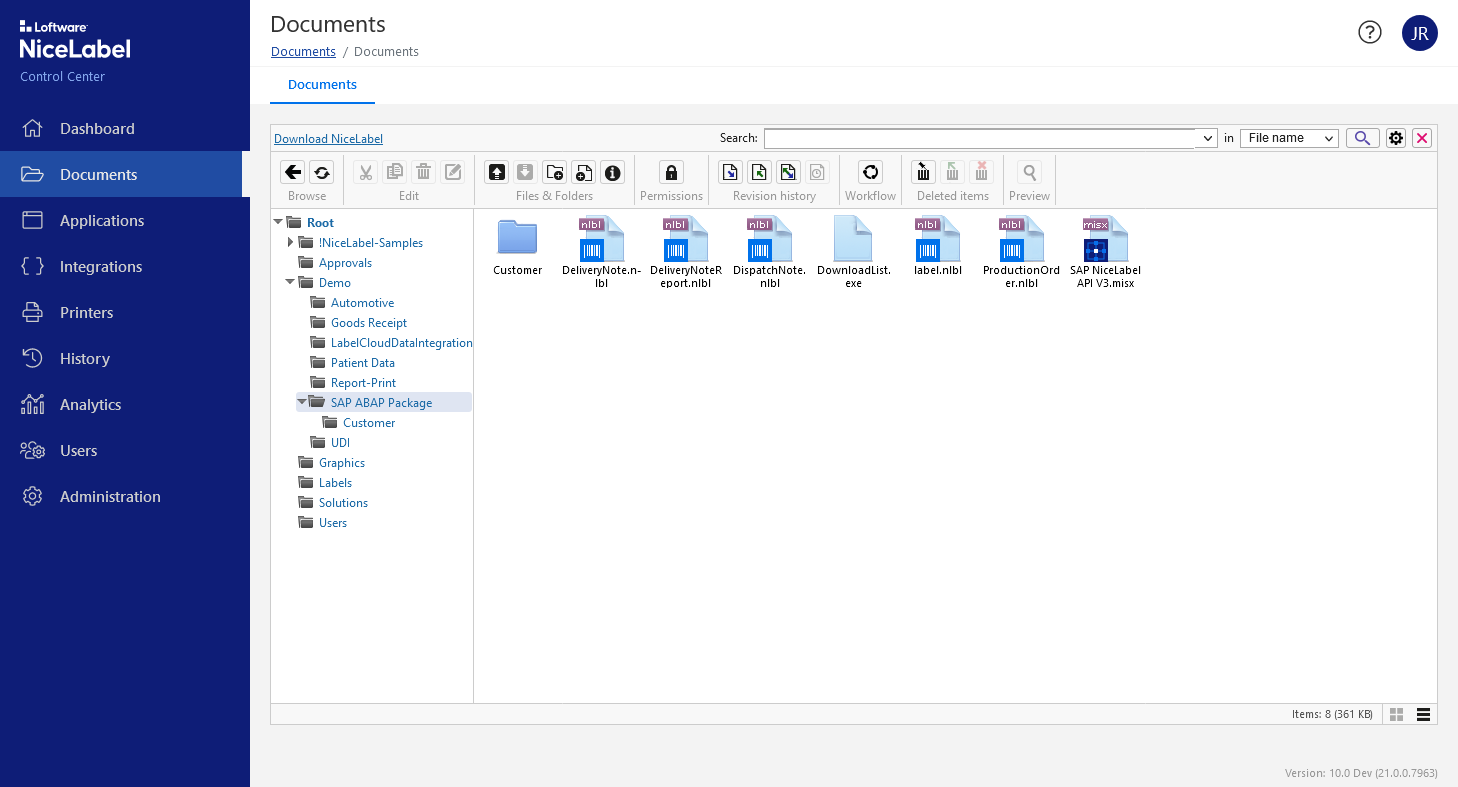
Task: Click the new folder icon in toolbar
Action: click(x=555, y=172)
